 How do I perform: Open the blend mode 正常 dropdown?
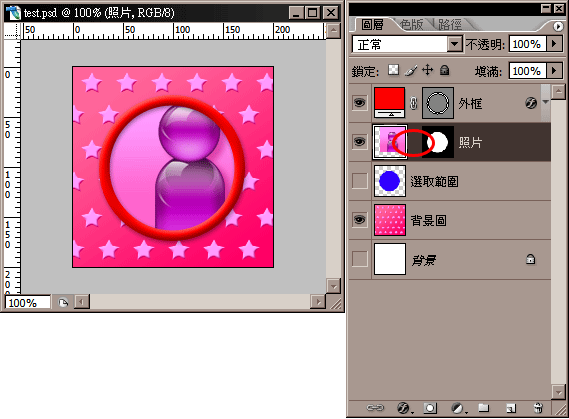455,44
